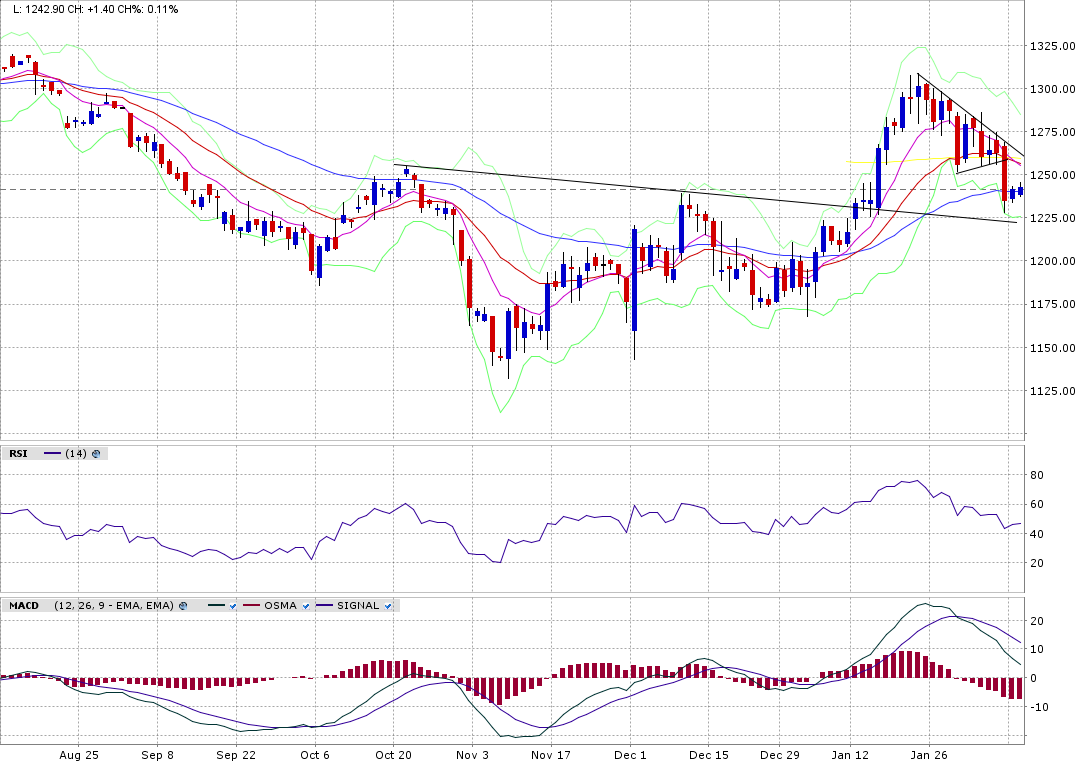Click the RSI period (14) text

tap(76, 454)
